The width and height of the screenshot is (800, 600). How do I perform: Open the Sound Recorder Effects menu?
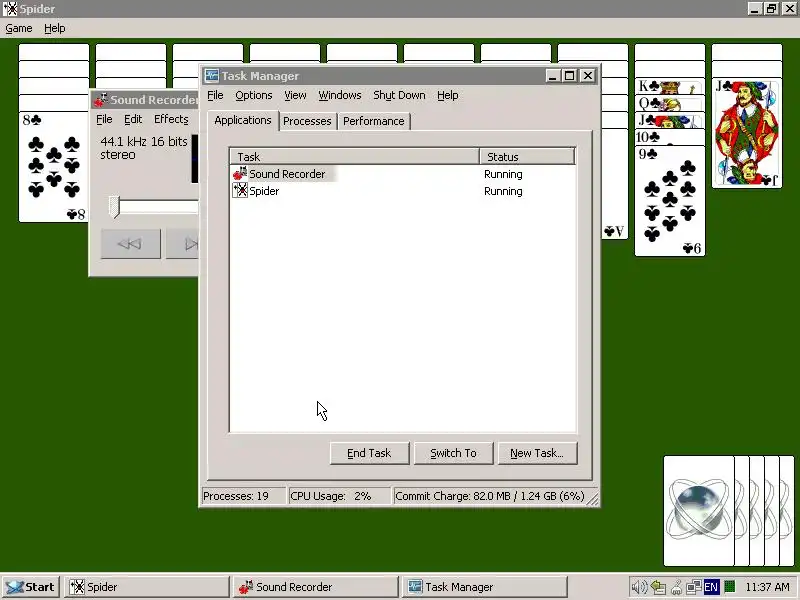click(x=171, y=119)
